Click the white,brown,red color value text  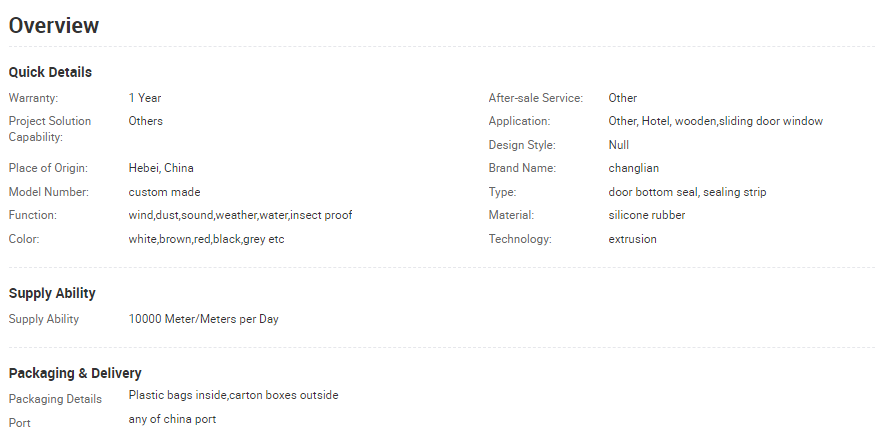tap(206, 239)
